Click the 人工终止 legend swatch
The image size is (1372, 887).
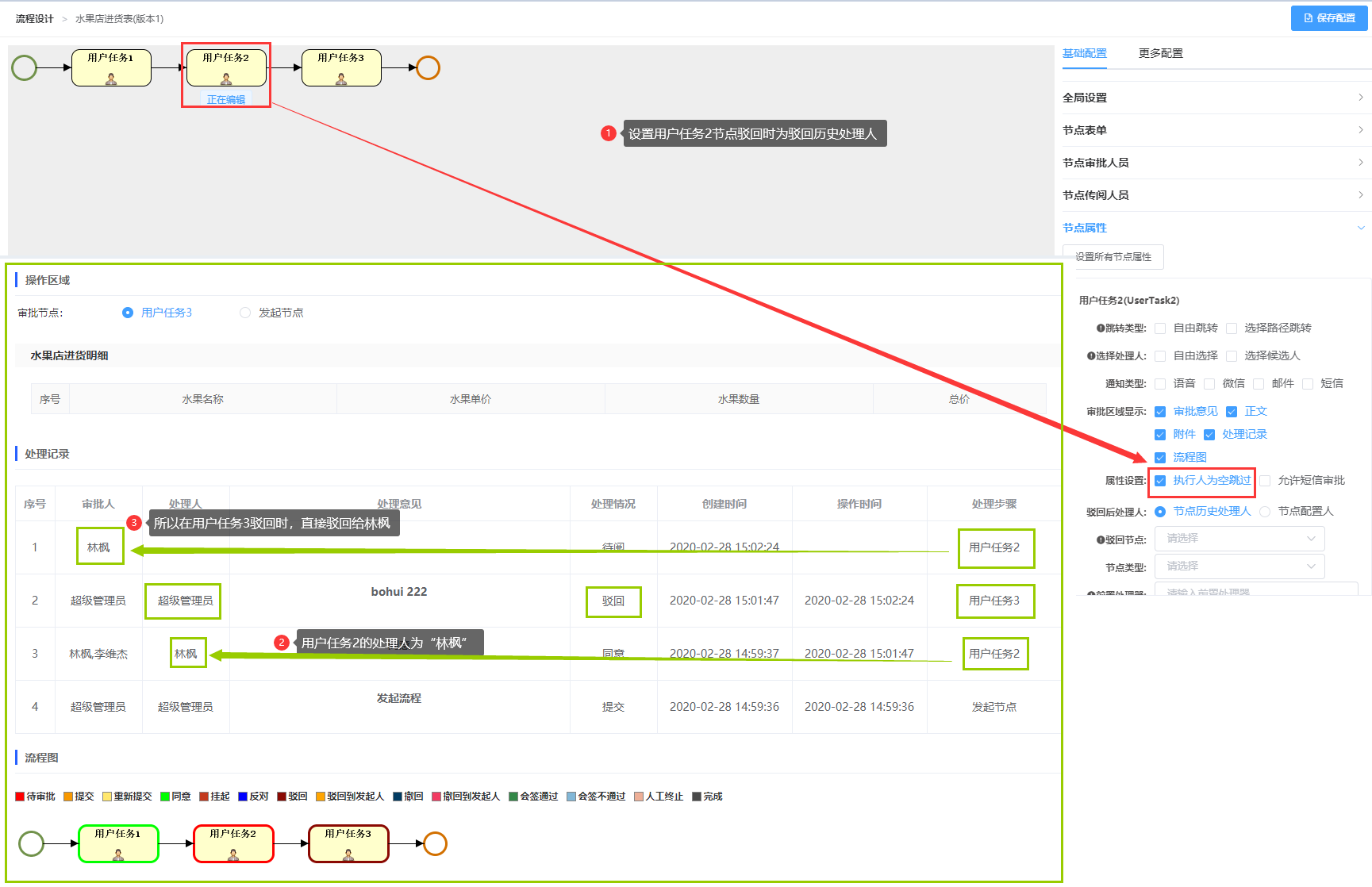639,797
